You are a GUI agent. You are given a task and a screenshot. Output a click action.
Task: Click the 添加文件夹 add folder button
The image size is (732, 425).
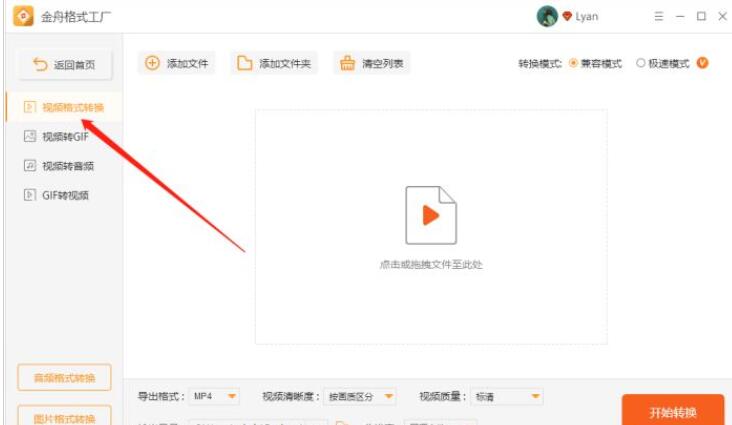click(x=274, y=63)
